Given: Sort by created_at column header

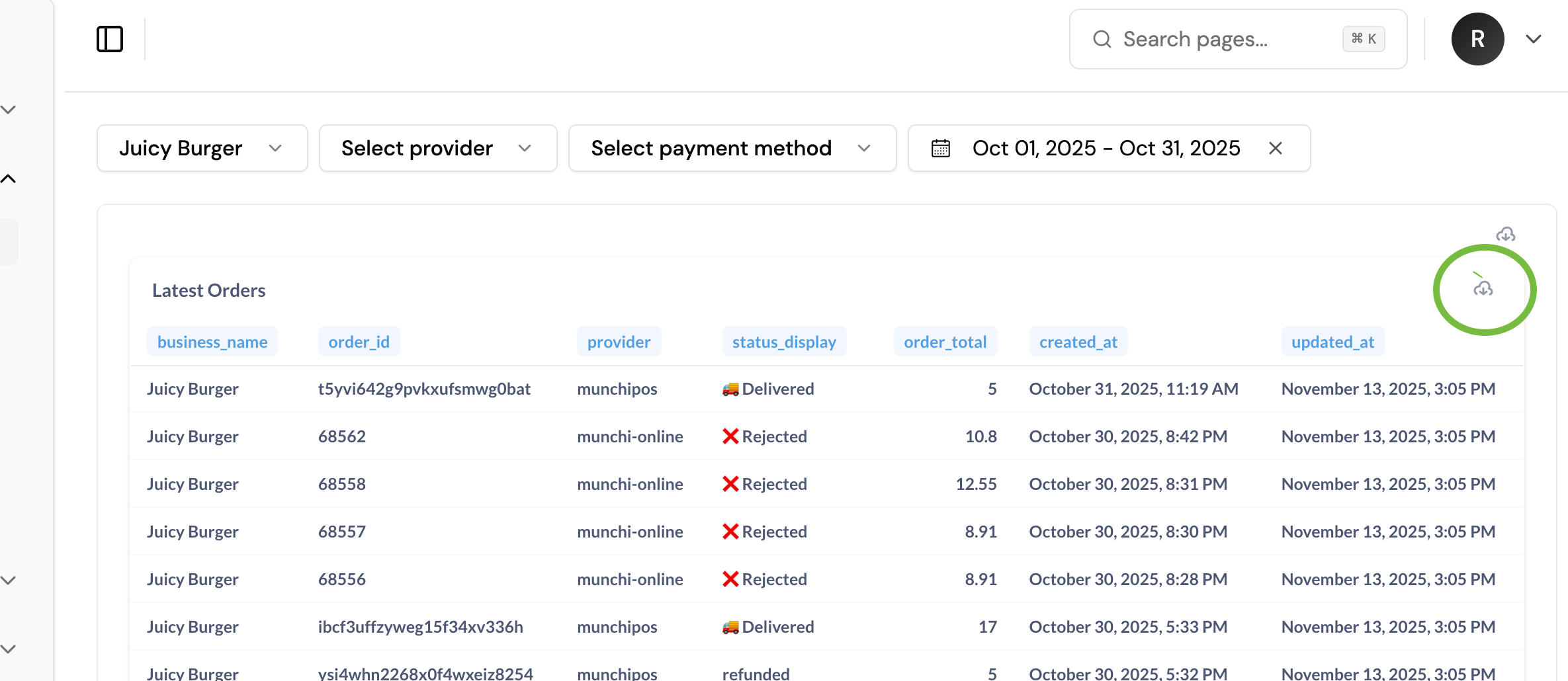Looking at the screenshot, I should tap(1078, 342).
